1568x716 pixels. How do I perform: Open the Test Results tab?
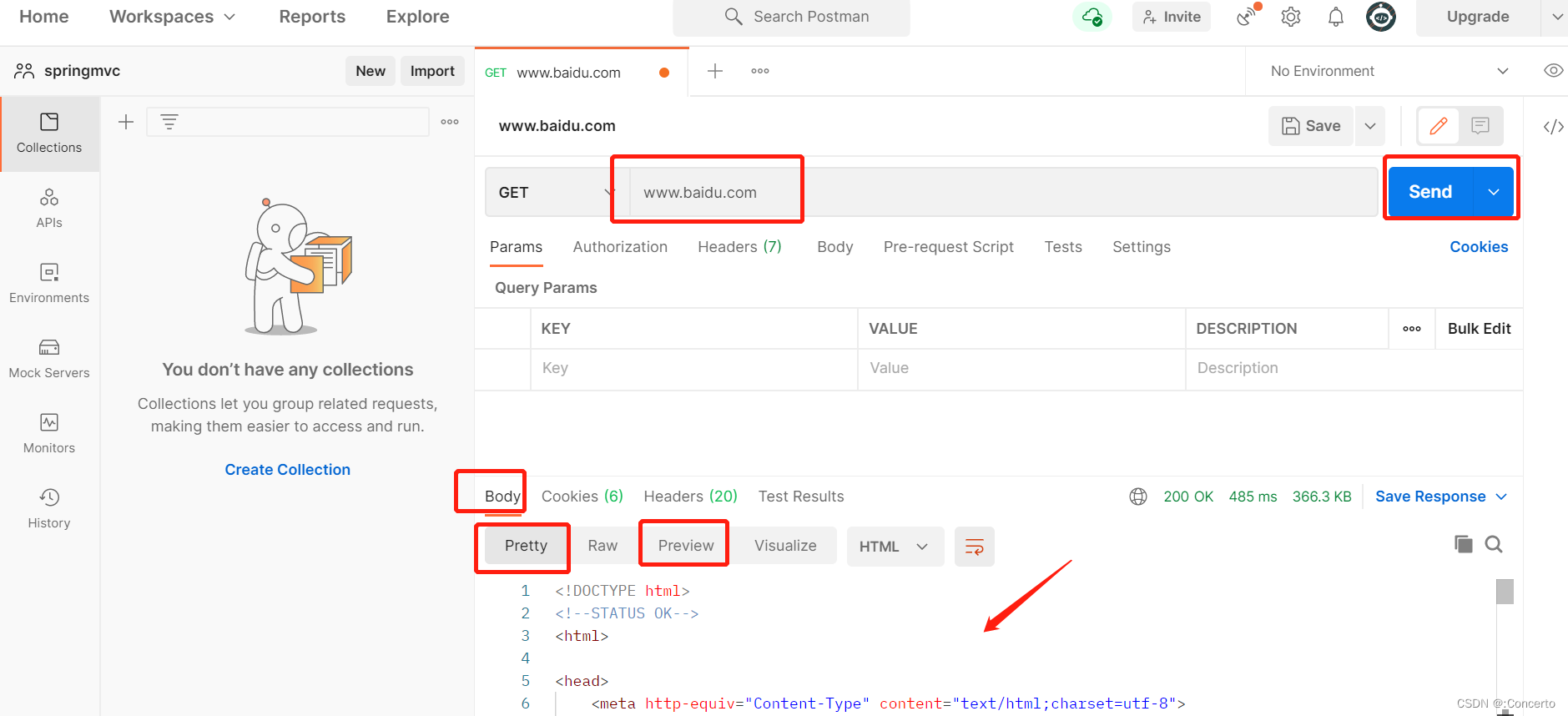tap(801, 497)
